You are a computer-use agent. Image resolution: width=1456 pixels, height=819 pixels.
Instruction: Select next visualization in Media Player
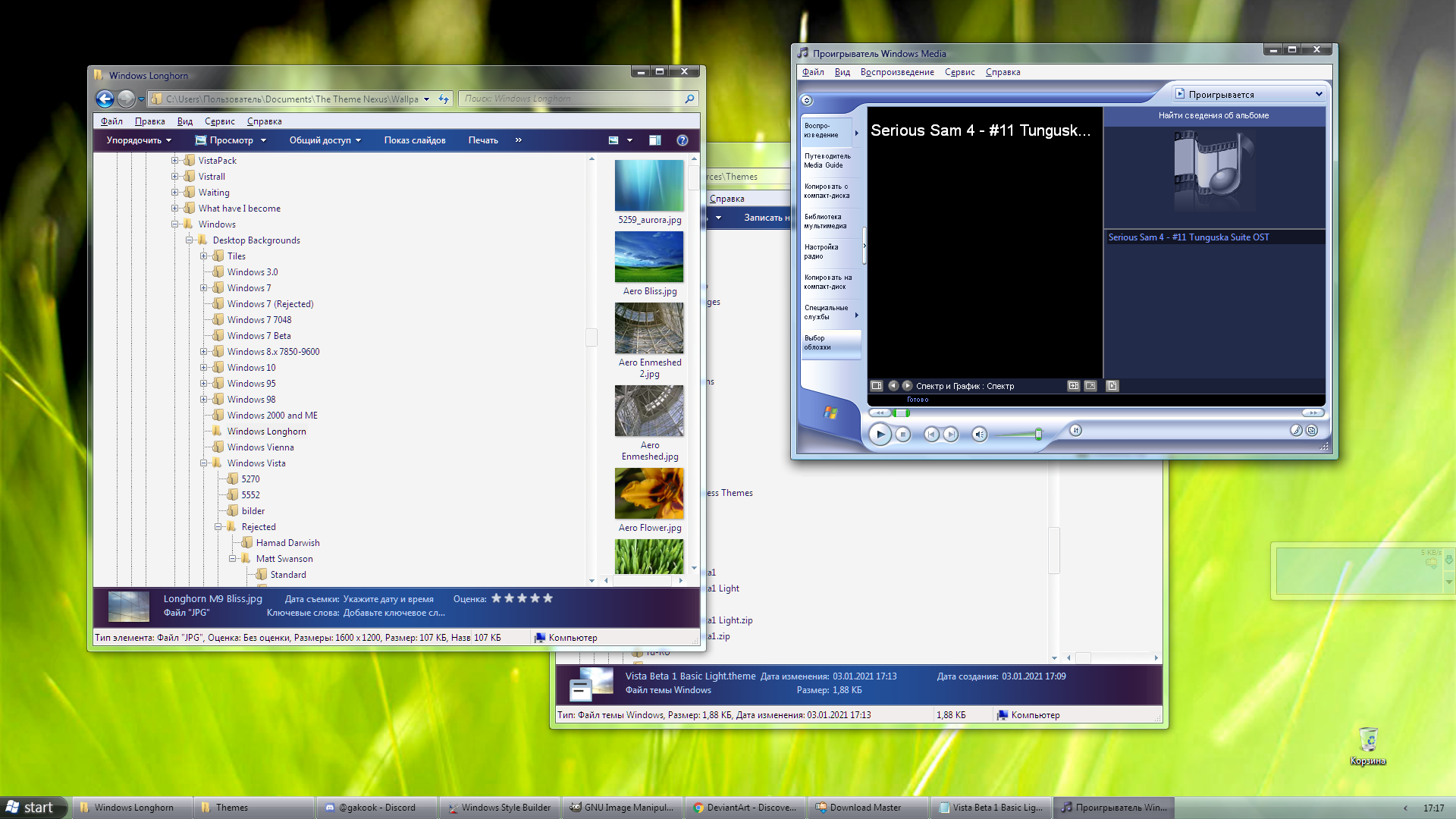click(x=907, y=385)
